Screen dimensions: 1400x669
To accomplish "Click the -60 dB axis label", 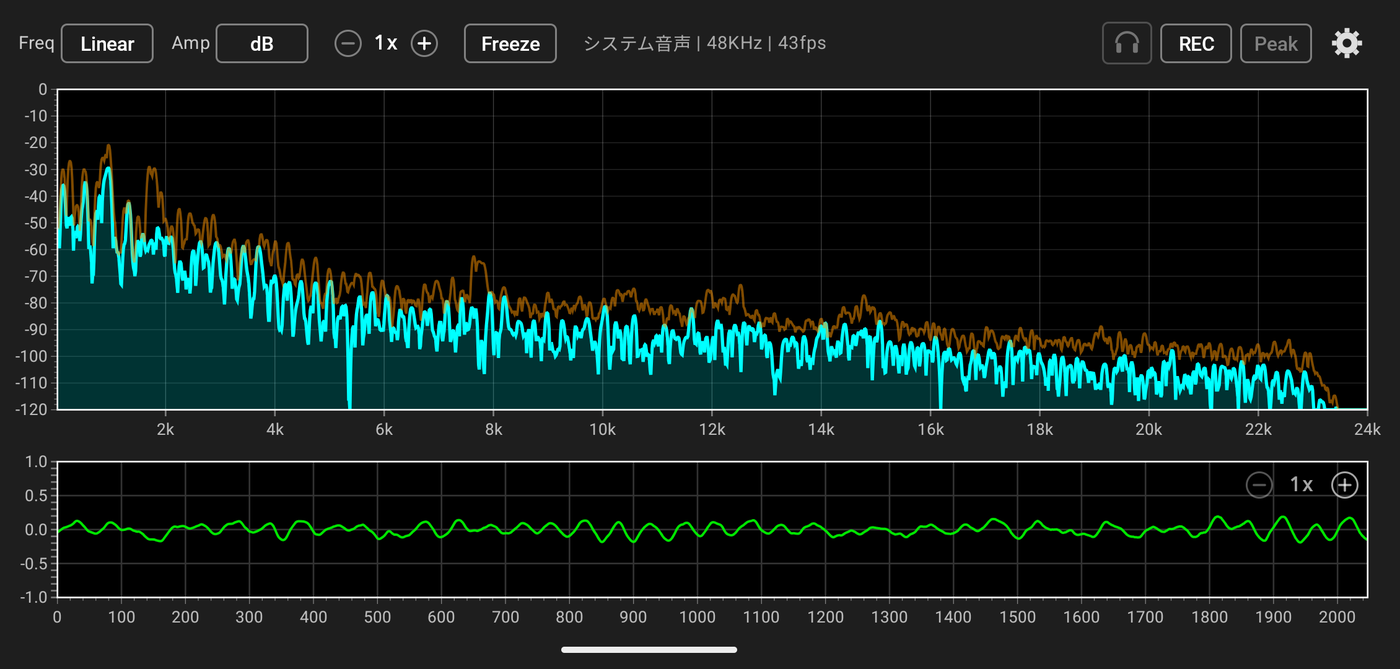I will (35, 249).
